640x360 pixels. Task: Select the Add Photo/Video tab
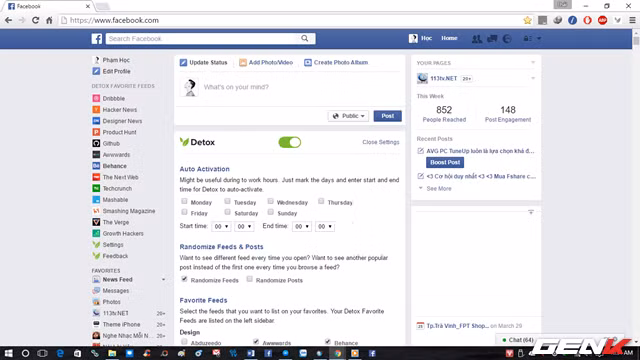pyautogui.click(x=266, y=62)
